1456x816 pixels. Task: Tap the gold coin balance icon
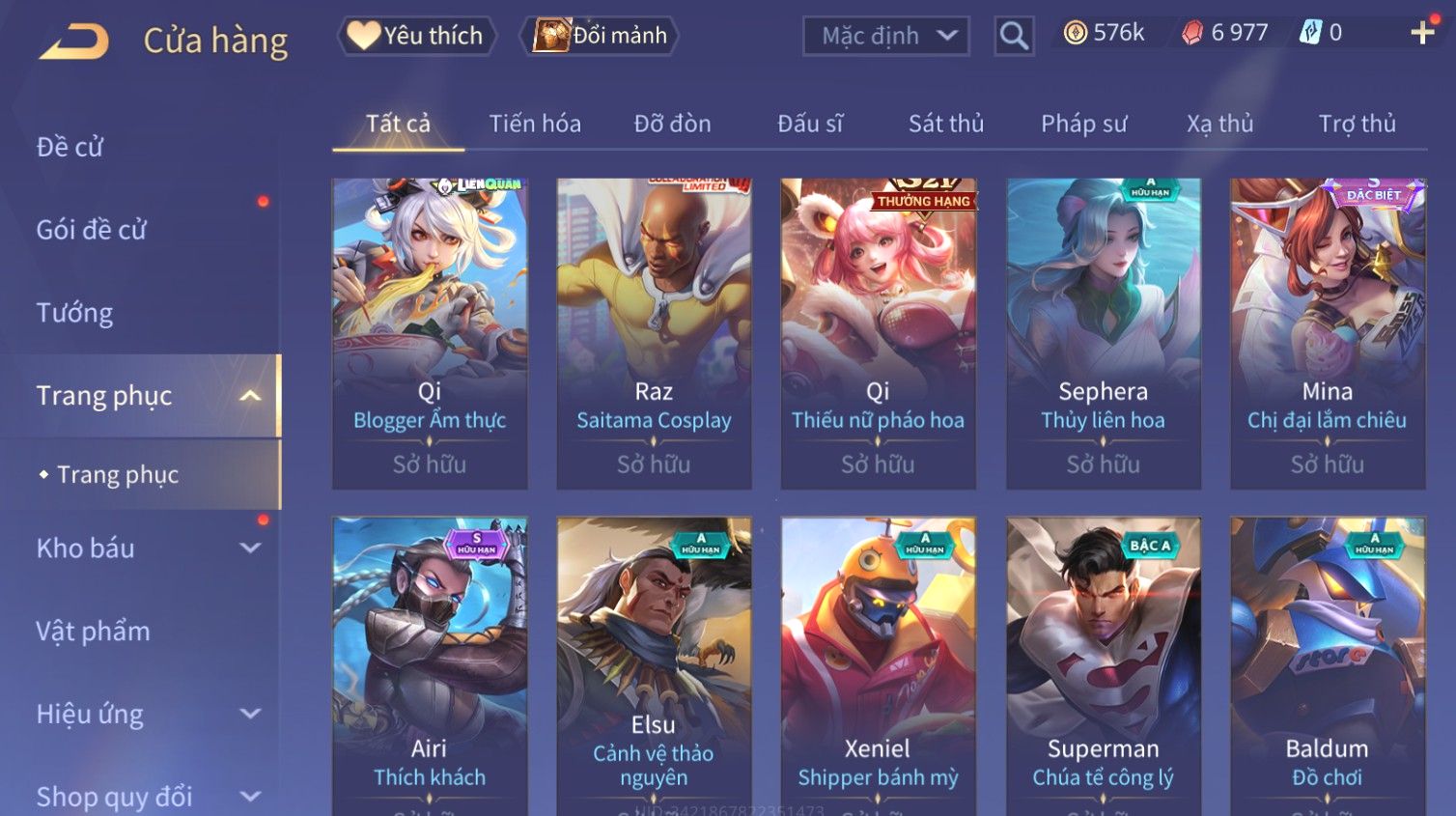point(1075,33)
